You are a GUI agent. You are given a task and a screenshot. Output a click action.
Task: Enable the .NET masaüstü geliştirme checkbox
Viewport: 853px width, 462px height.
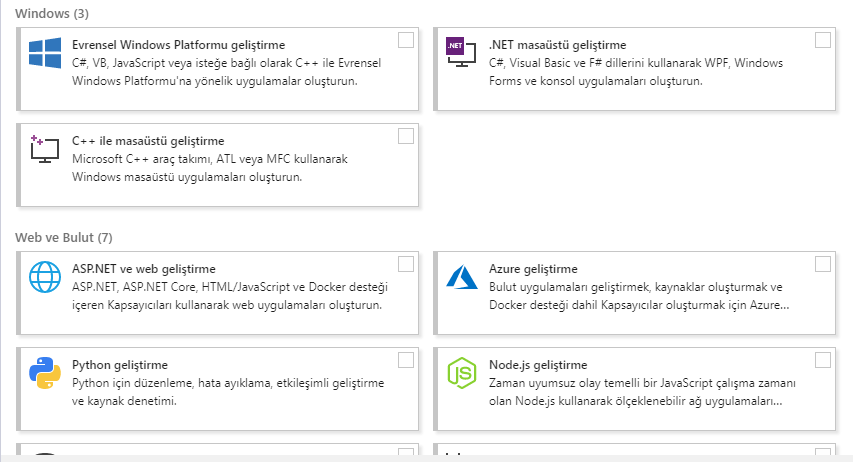pyautogui.click(x=823, y=40)
